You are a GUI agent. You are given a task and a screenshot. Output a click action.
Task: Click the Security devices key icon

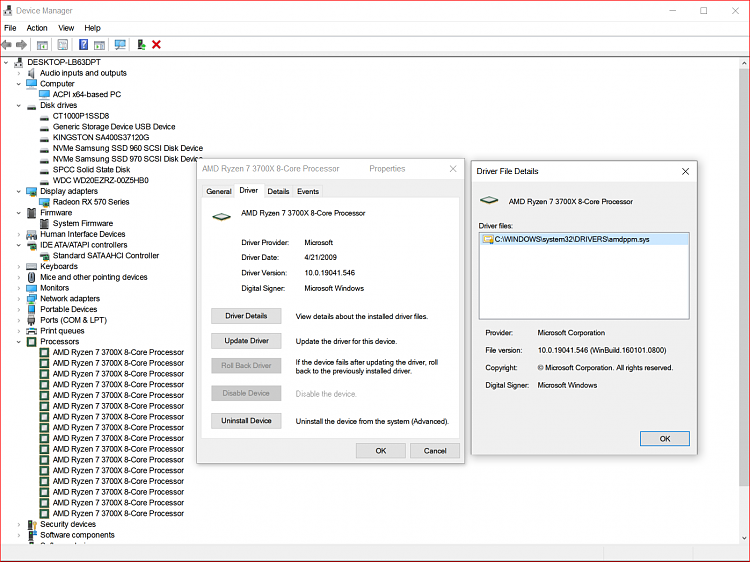coord(32,525)
